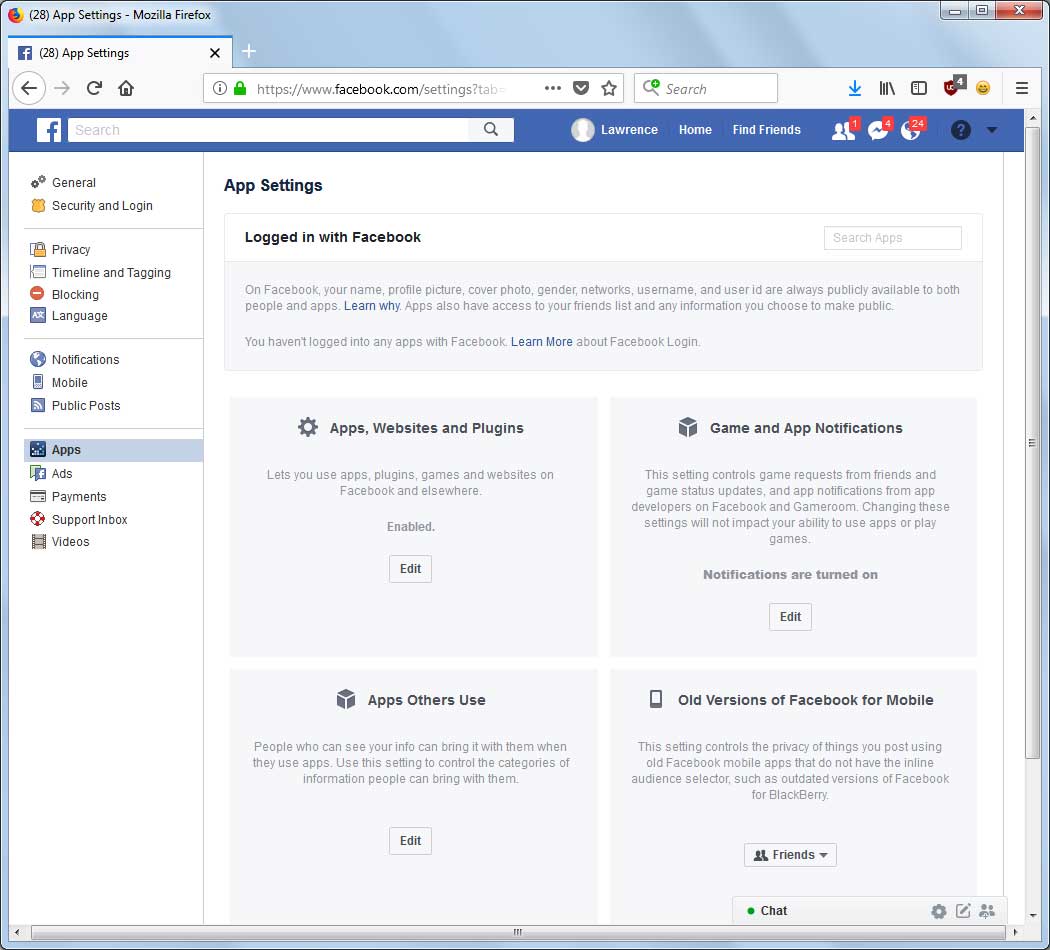Open the globe notifications icon

pos(911,130)
